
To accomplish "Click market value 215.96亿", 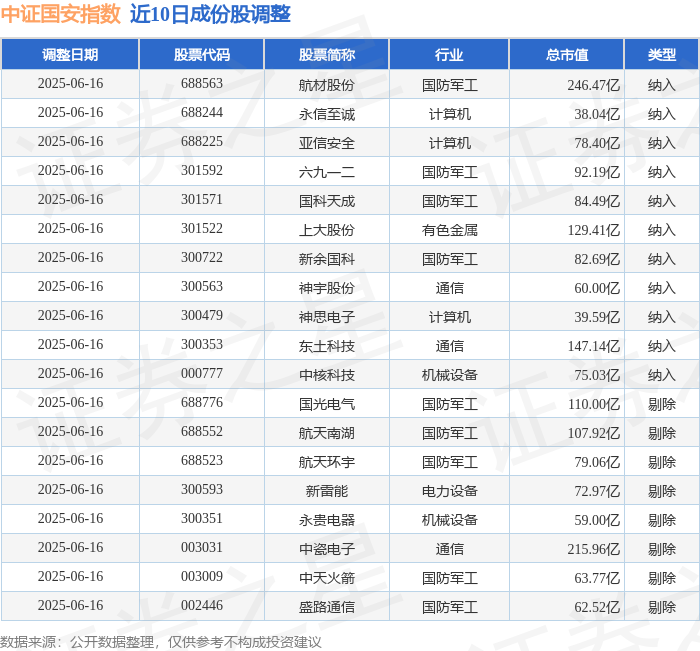I will click(x=594, y=549).
